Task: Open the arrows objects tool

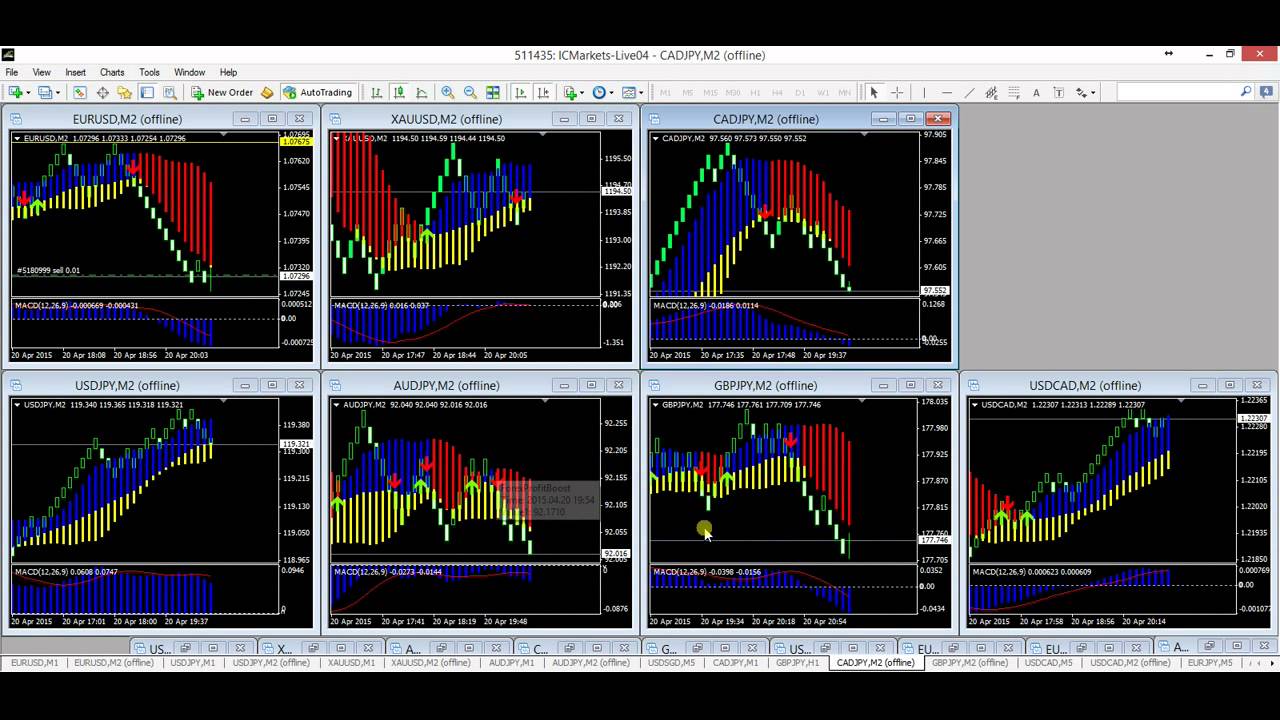Action: click(1081, 92)
